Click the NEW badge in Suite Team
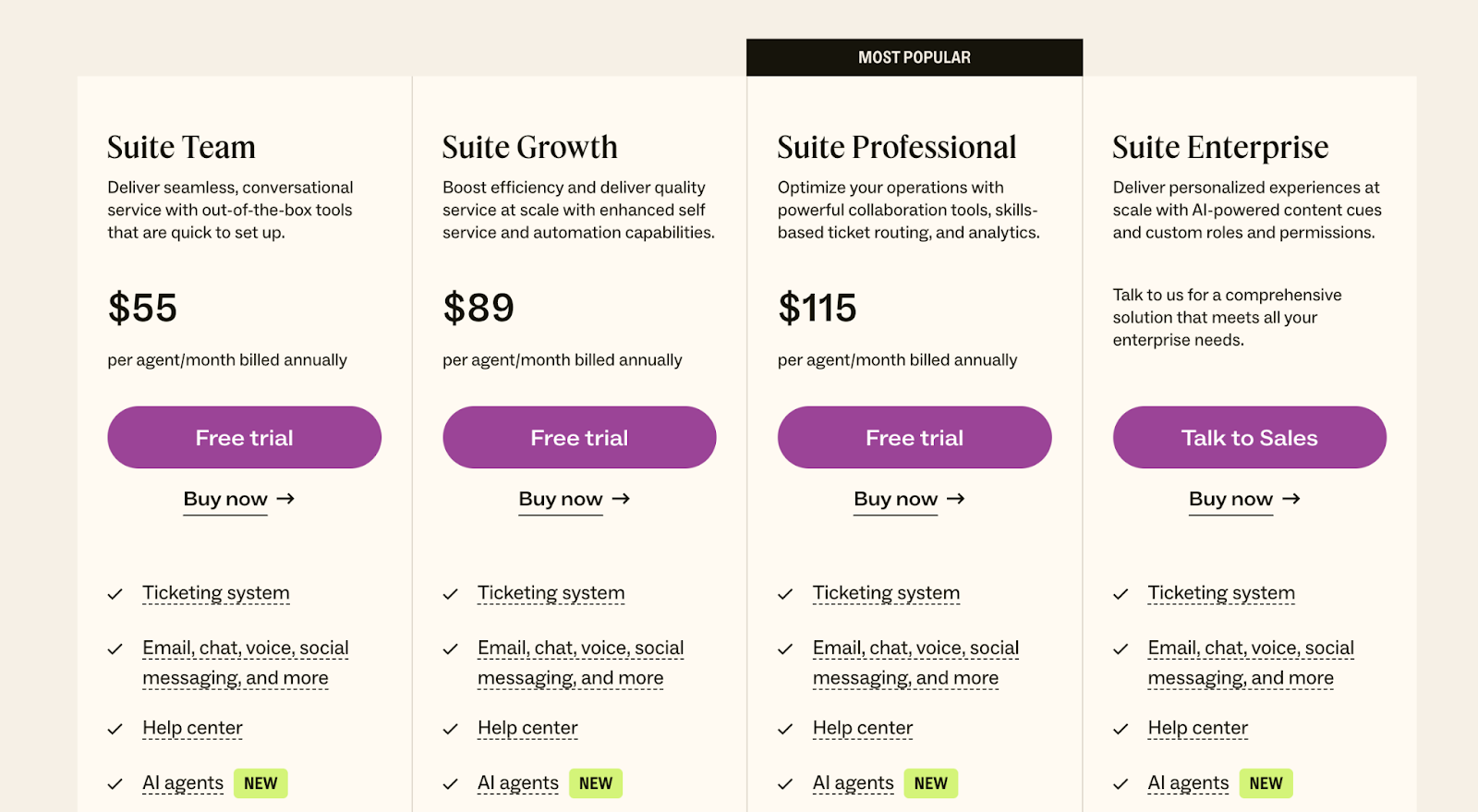1478x812 pixels. click(260, 783)
